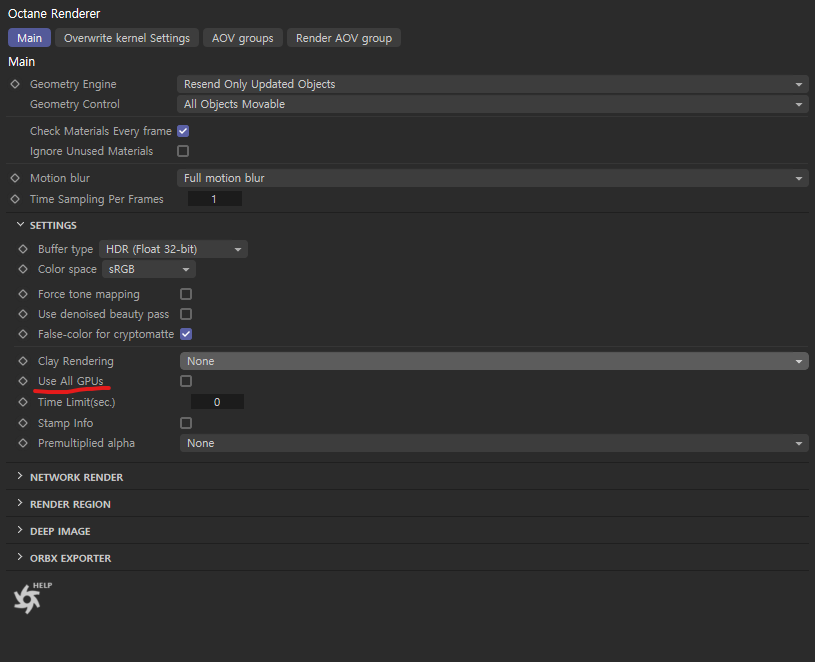815x662 pixels.
Task: Click the Time Sampling Per Frames value field
Action: [x=215, y=199]
